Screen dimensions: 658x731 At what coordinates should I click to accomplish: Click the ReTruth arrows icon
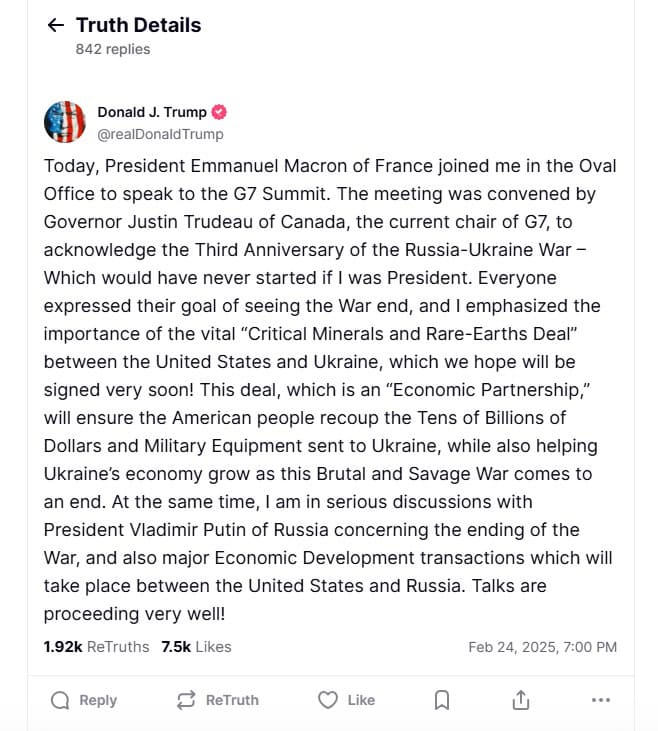pos(186,700)
